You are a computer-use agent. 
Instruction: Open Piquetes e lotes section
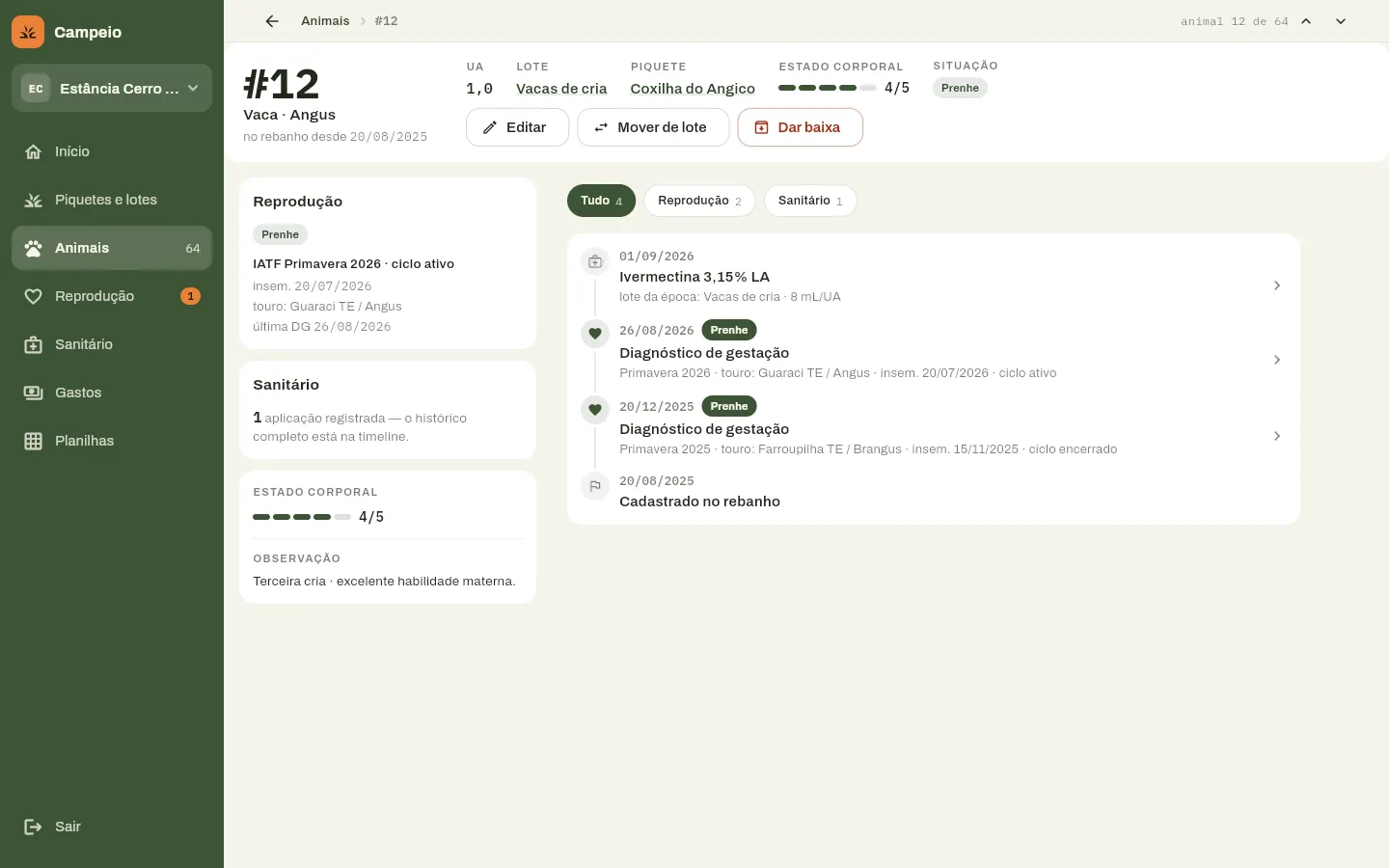pos(112,200)
